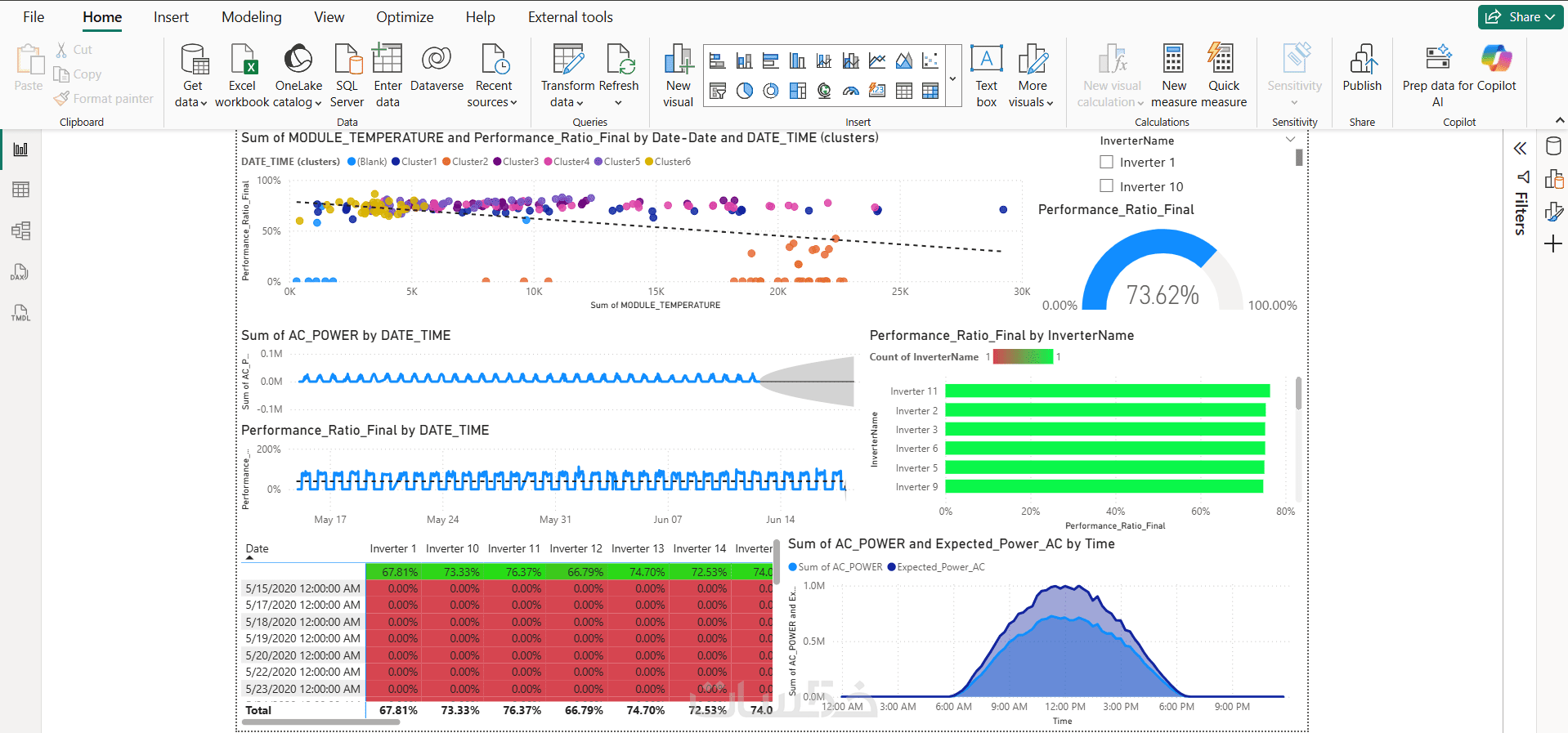The width and height of the screenshot is (1568, 733).
Task: Click the Share button
Action: [1521, 16]
